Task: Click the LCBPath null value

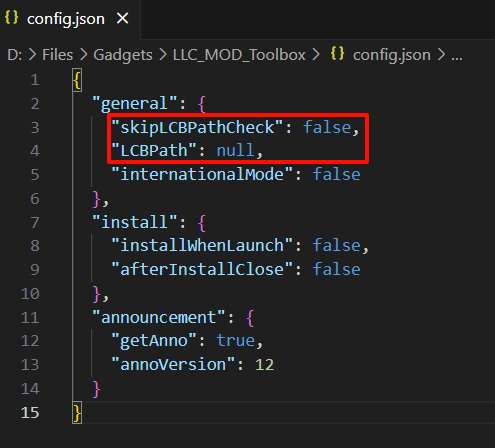Action: tap(235, 150)
